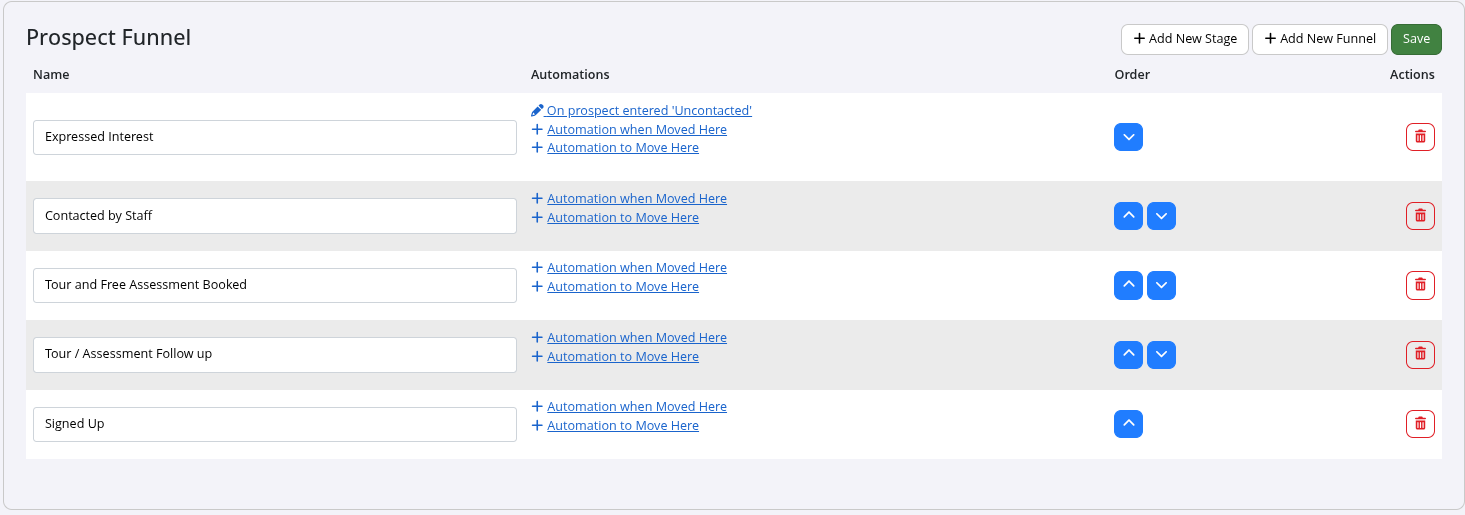Move Tour / Assessment Follow up down
1465x515 pixels.
1161,354
